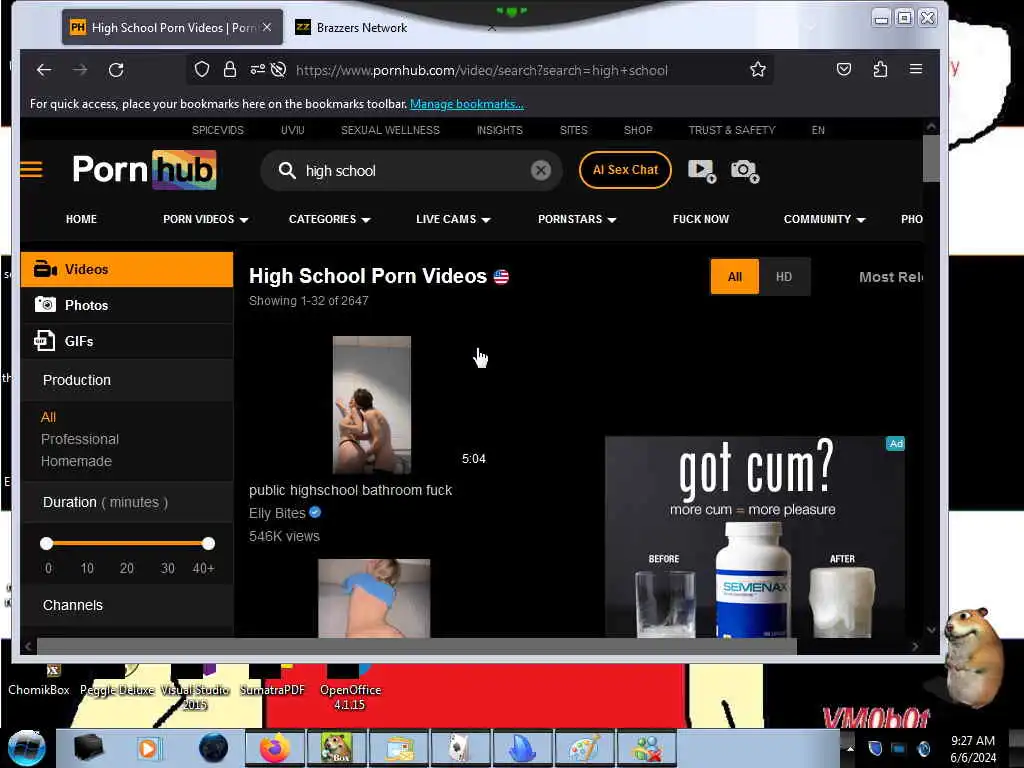1024x768 pixels.
Task: Open the Most Relevant sort dropdown
Action: point(891,277)
